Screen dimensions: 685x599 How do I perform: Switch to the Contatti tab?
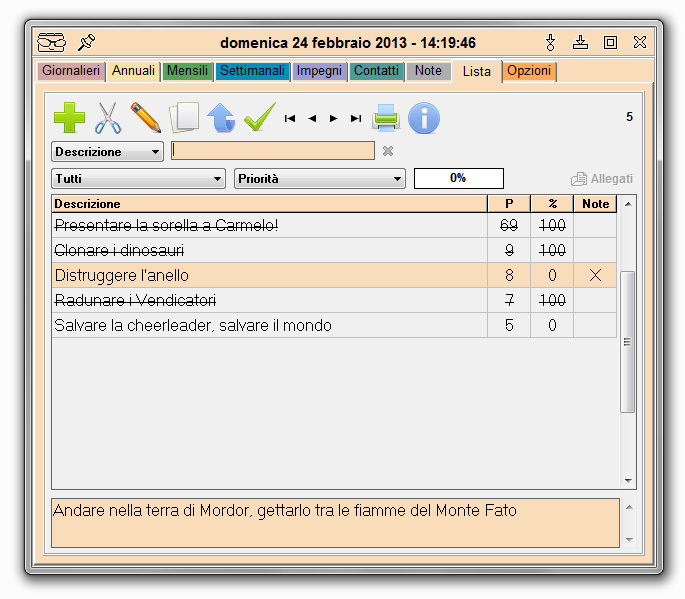coord(376,71)
